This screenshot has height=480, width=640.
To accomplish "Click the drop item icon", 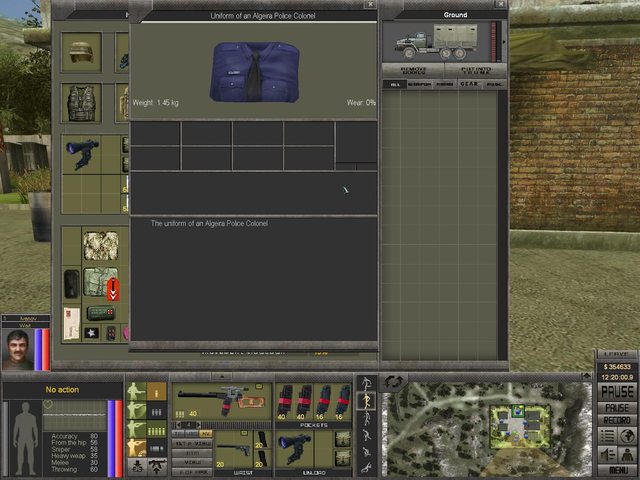I will 137,467.
